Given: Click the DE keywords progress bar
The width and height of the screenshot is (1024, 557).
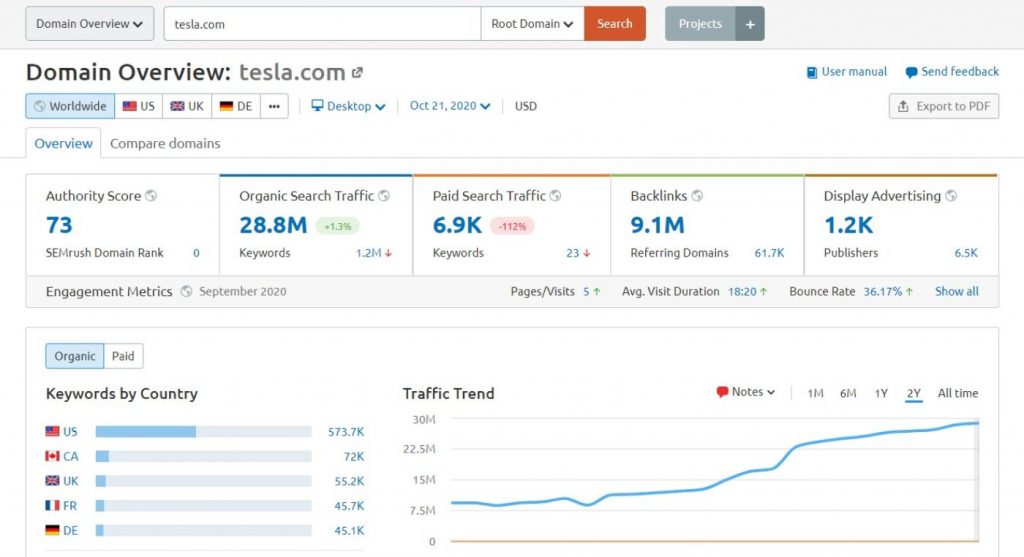Looking at the screenshot, I should pos(203,531).
